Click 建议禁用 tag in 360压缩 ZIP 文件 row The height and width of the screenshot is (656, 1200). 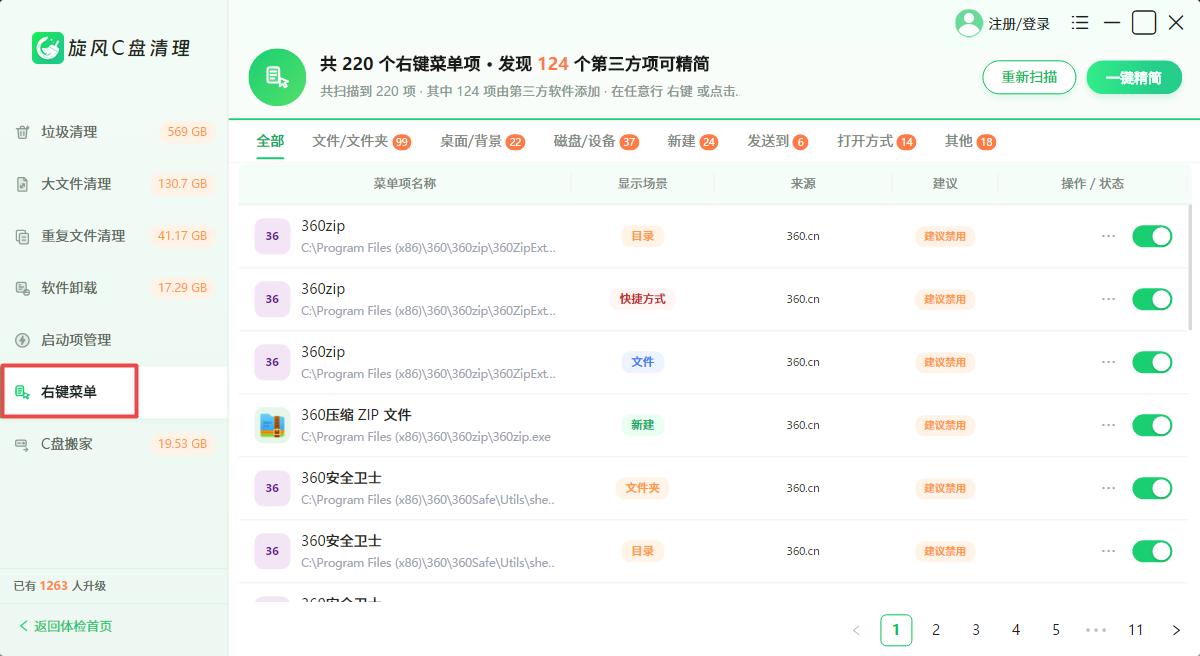click(945, 425)
